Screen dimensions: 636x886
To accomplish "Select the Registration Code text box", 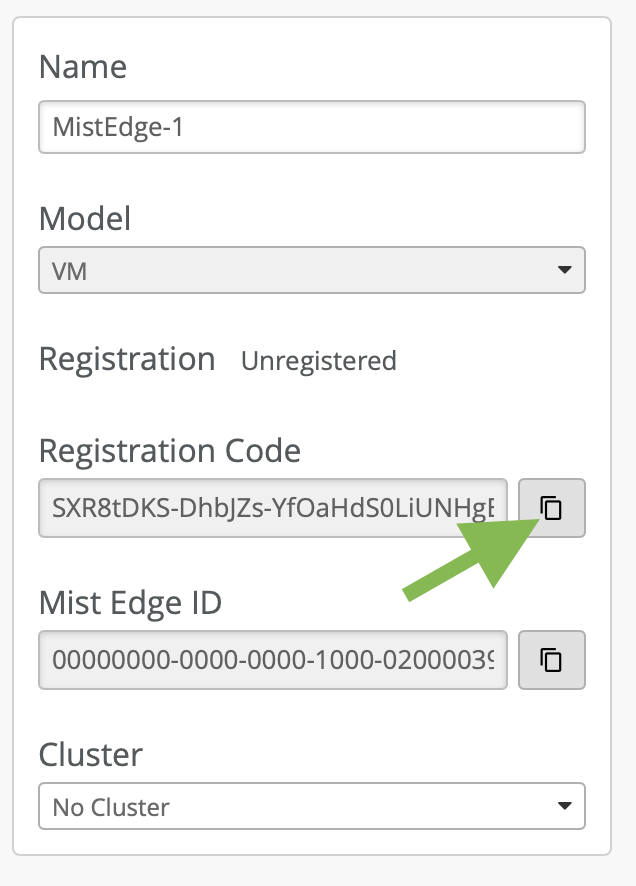I will click(272, 508).
